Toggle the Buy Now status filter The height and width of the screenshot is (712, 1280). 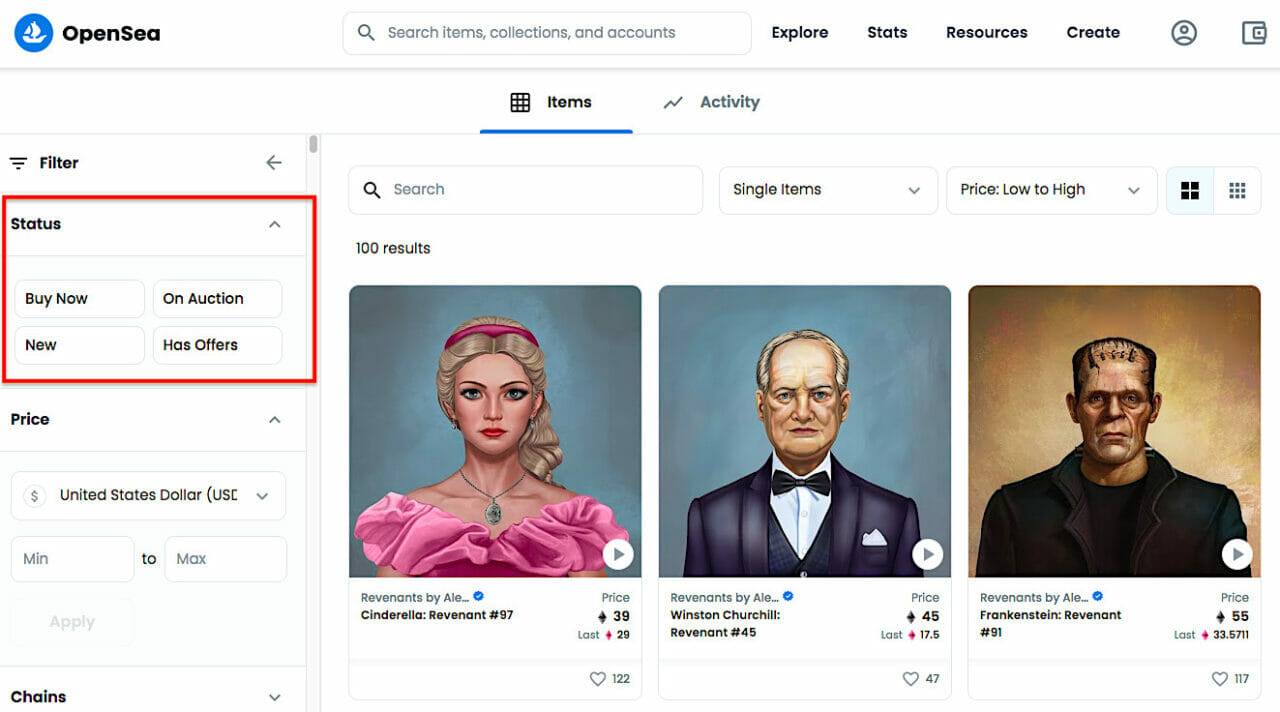pos(79,299)
